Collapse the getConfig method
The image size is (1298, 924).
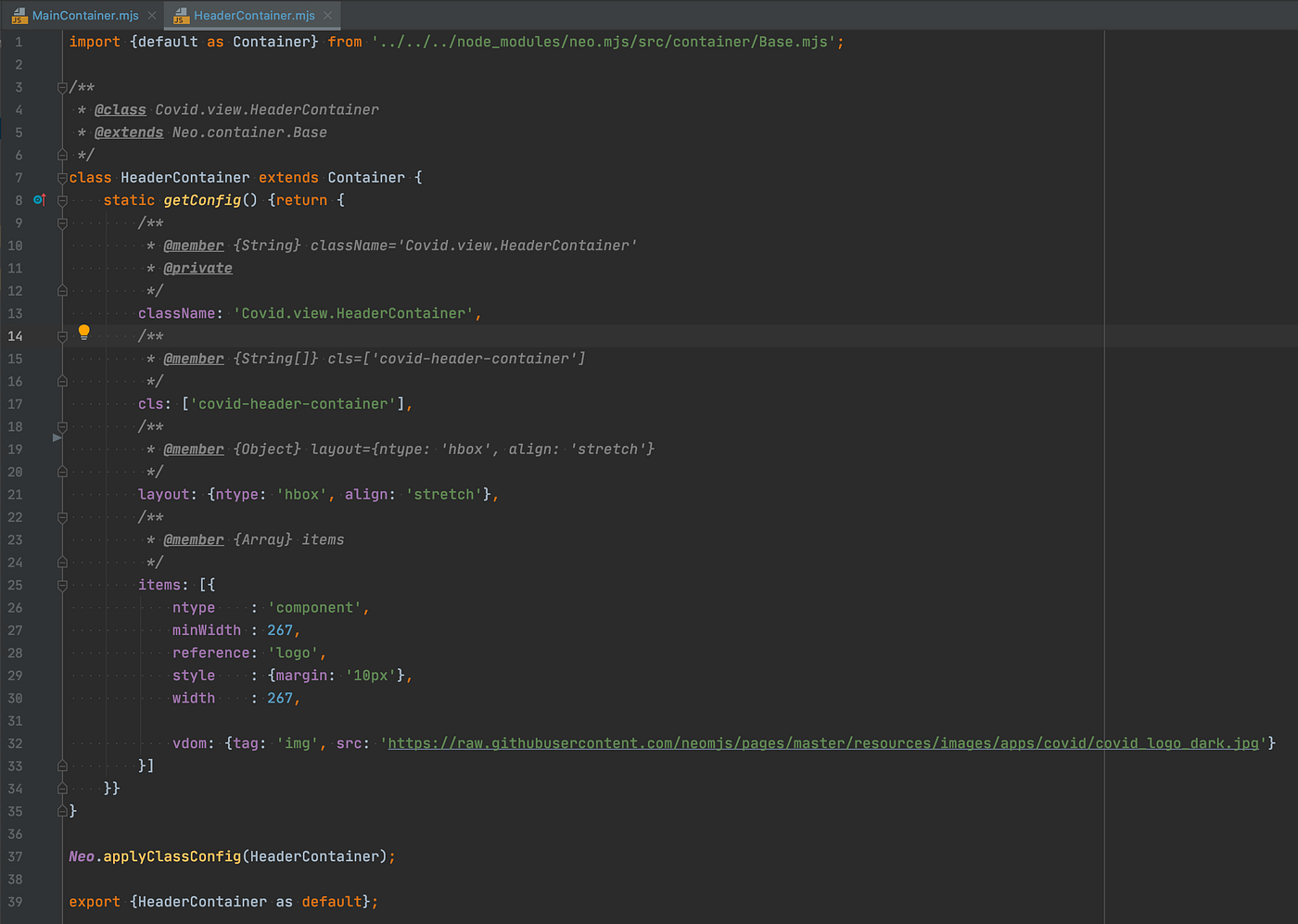click(61, 199)
